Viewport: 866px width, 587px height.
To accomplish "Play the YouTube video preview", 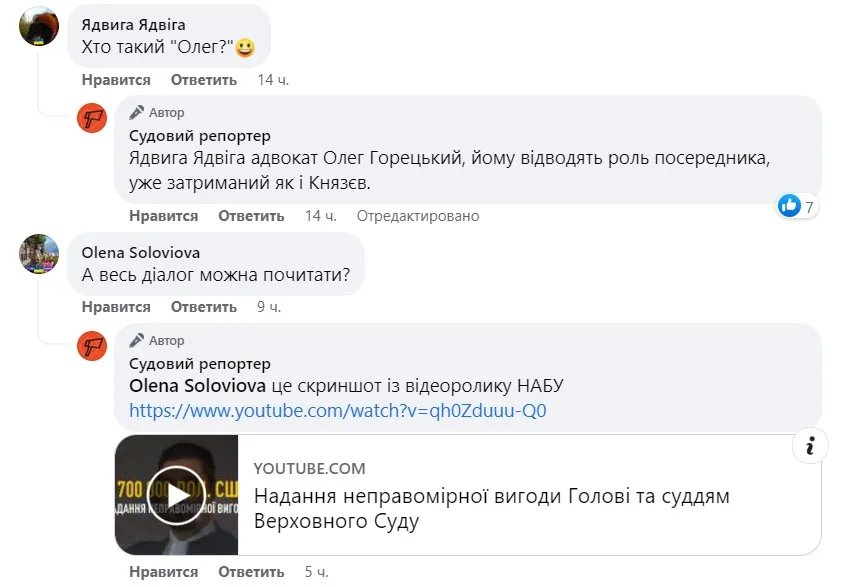I will 177,495.
